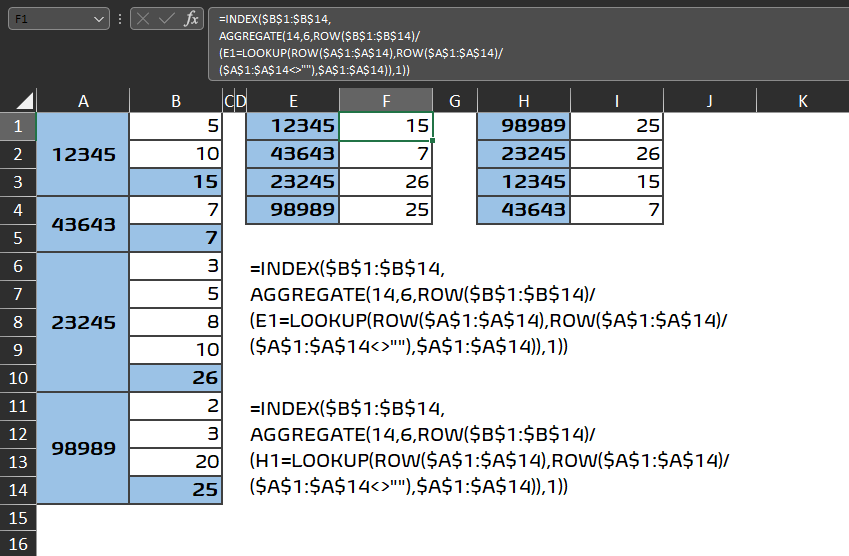Click into the Name Box showing F1
Image resolution: width=849 pixels, height=556 pixels.
(50, 19)
